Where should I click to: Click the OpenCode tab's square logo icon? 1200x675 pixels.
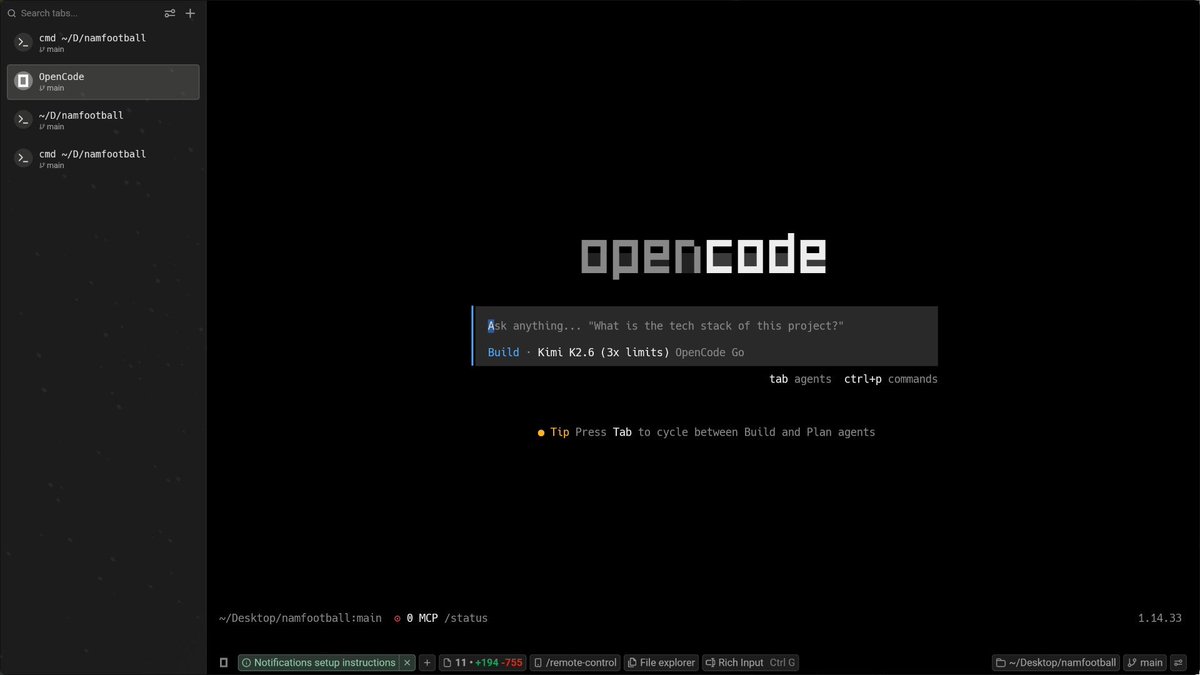[x=23, y=82]
